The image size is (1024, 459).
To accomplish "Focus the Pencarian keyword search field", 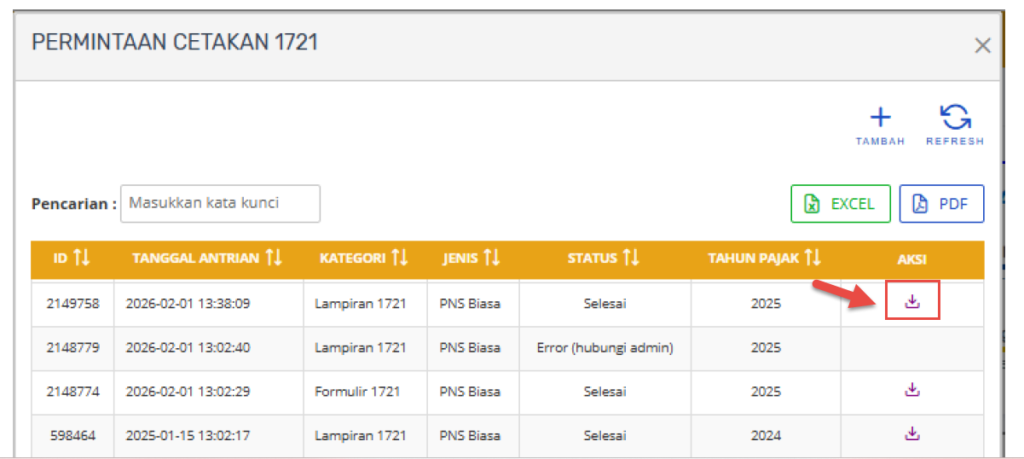I will pos(220,203).
